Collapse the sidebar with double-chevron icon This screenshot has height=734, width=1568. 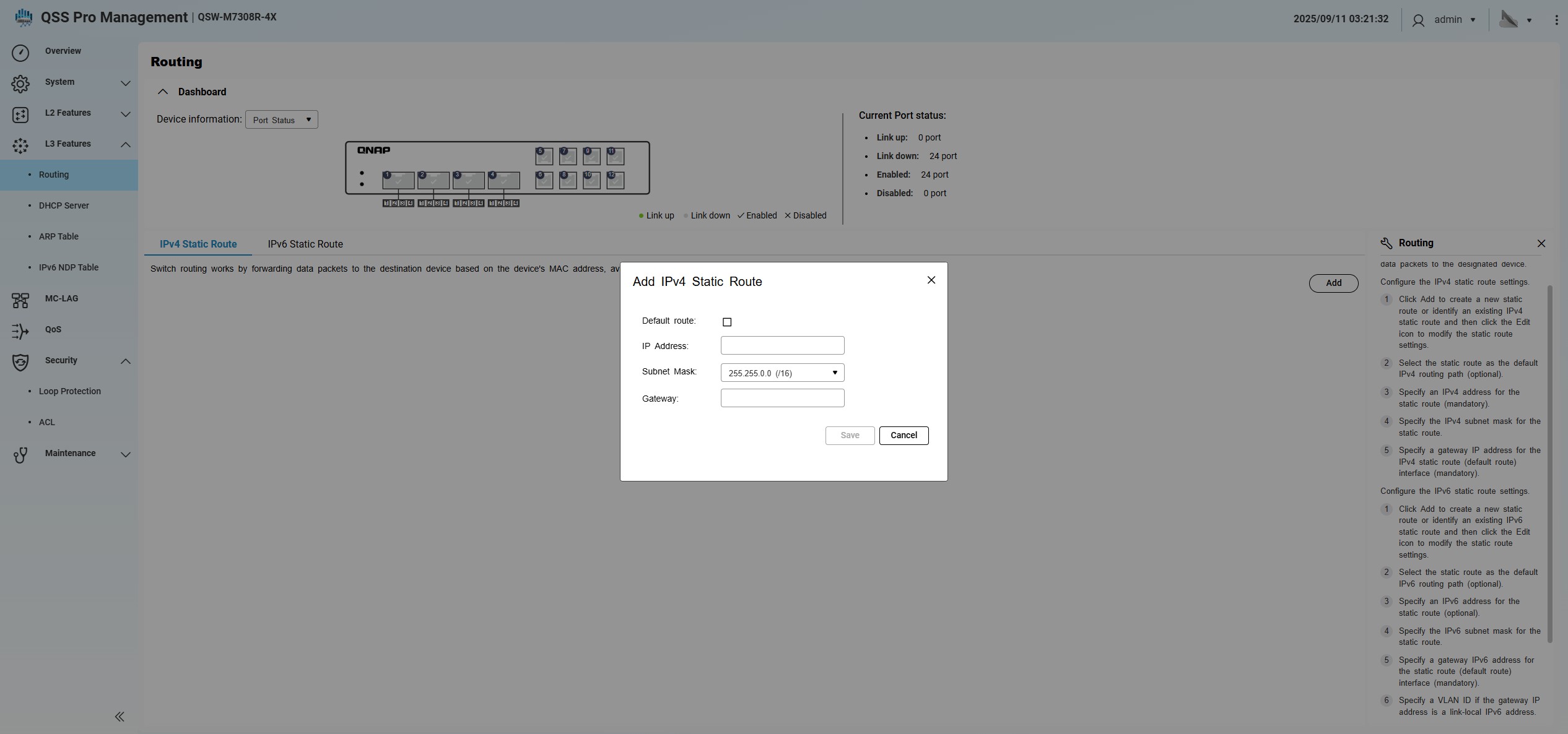(120, 717)
